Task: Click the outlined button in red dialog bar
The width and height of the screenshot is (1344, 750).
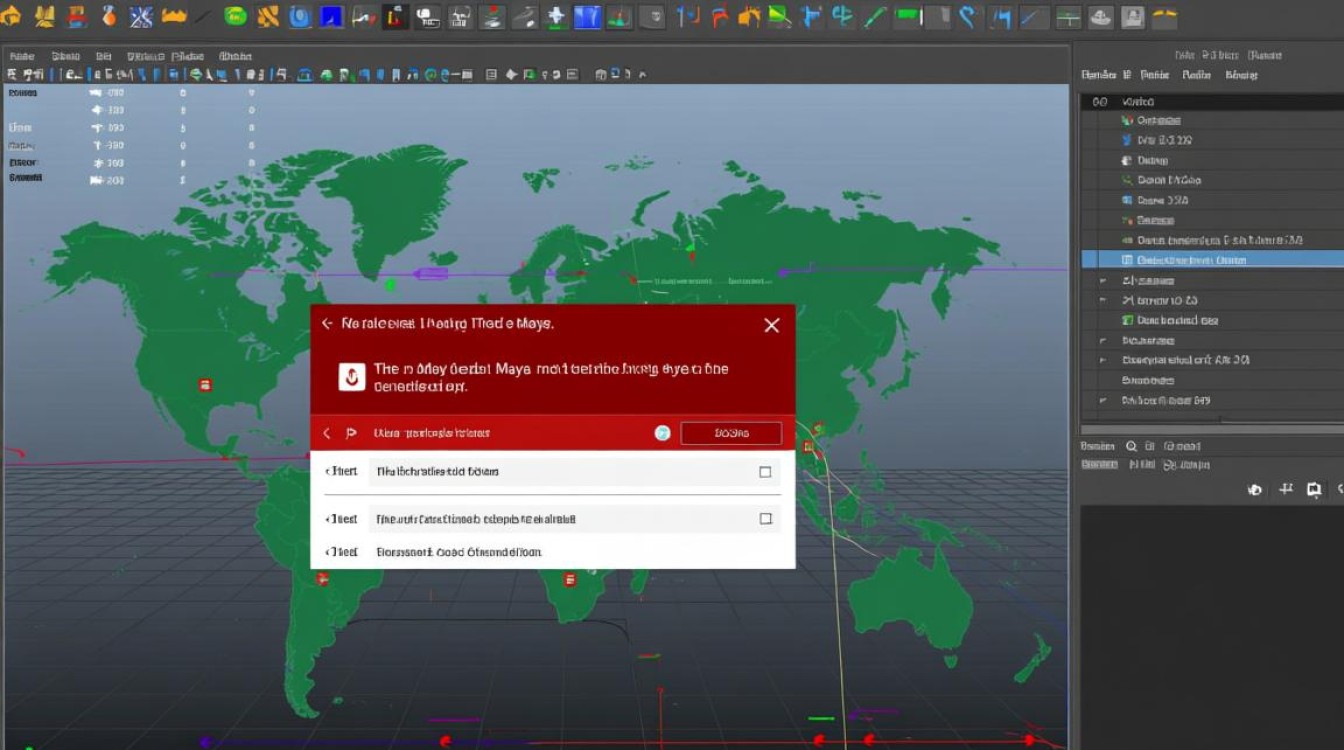Action: [731, 433]
